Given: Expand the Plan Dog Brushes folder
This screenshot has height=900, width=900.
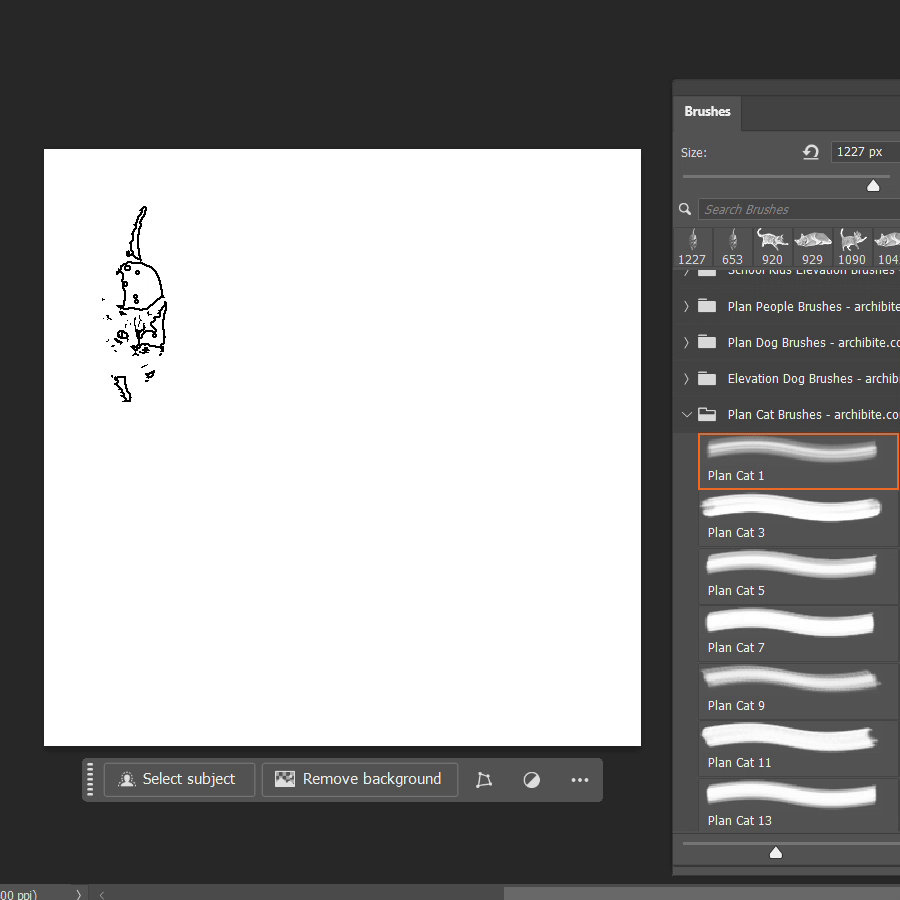Looking at the screenshot, I should 686,342.
